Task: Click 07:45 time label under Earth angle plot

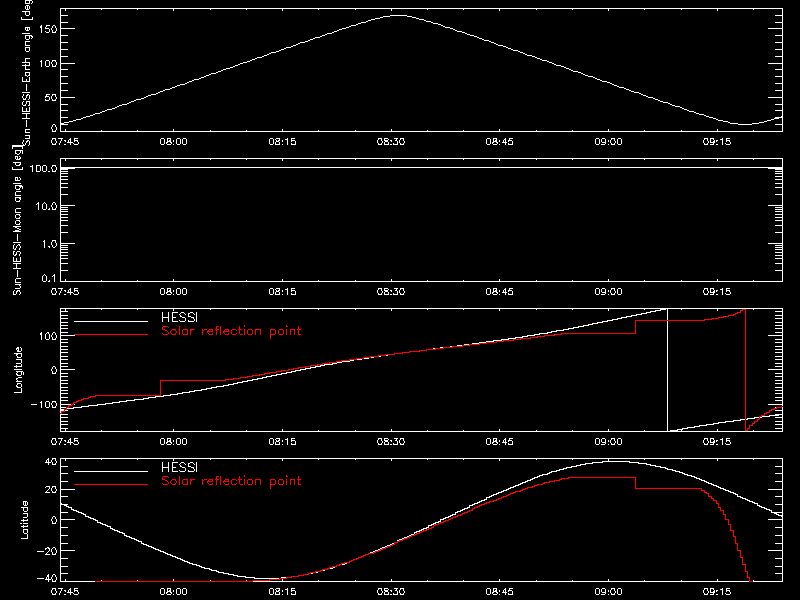Action: pos(65,141)
